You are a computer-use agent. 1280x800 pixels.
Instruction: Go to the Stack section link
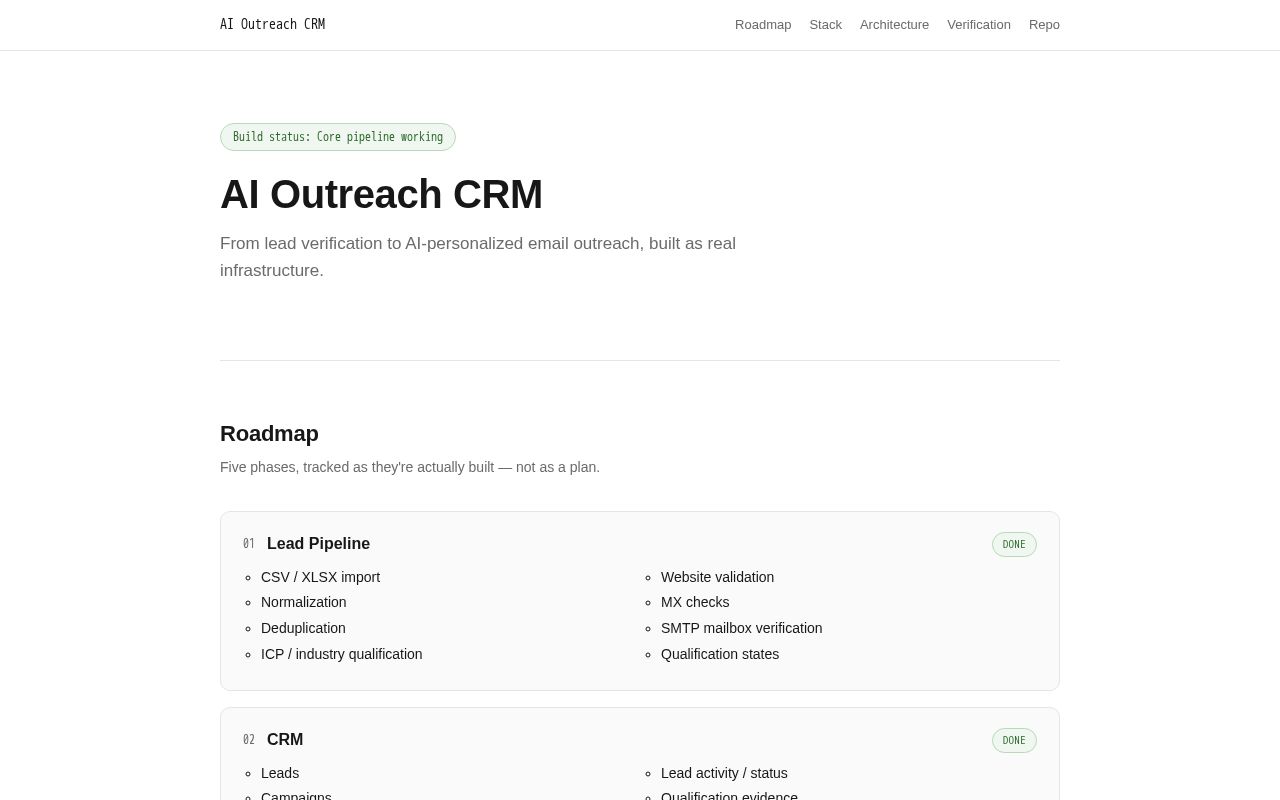[826, 25]
